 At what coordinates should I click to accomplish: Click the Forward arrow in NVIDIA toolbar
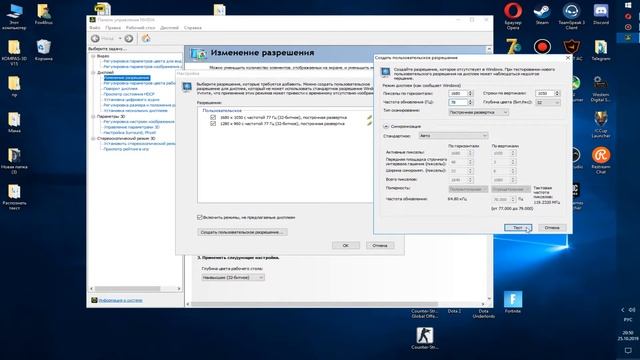pos(129,38)
